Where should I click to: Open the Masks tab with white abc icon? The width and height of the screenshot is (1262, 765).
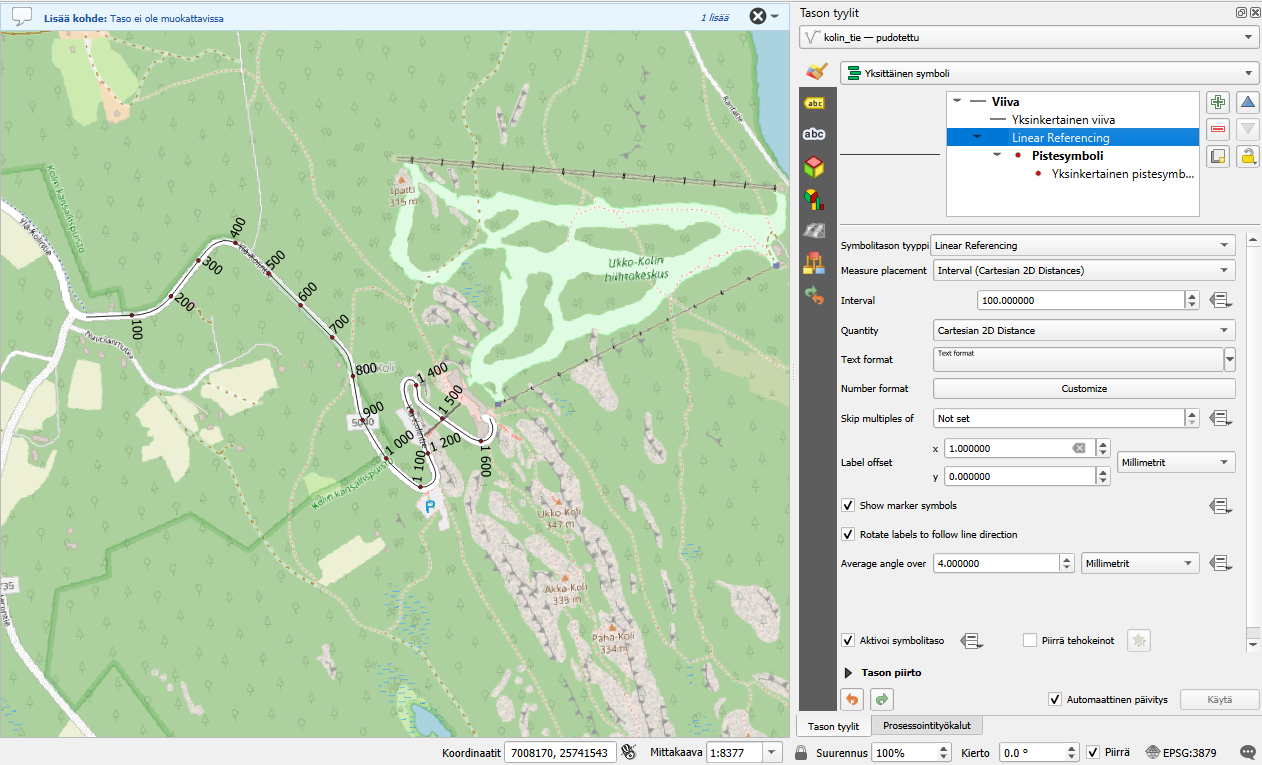pos(815,134)
